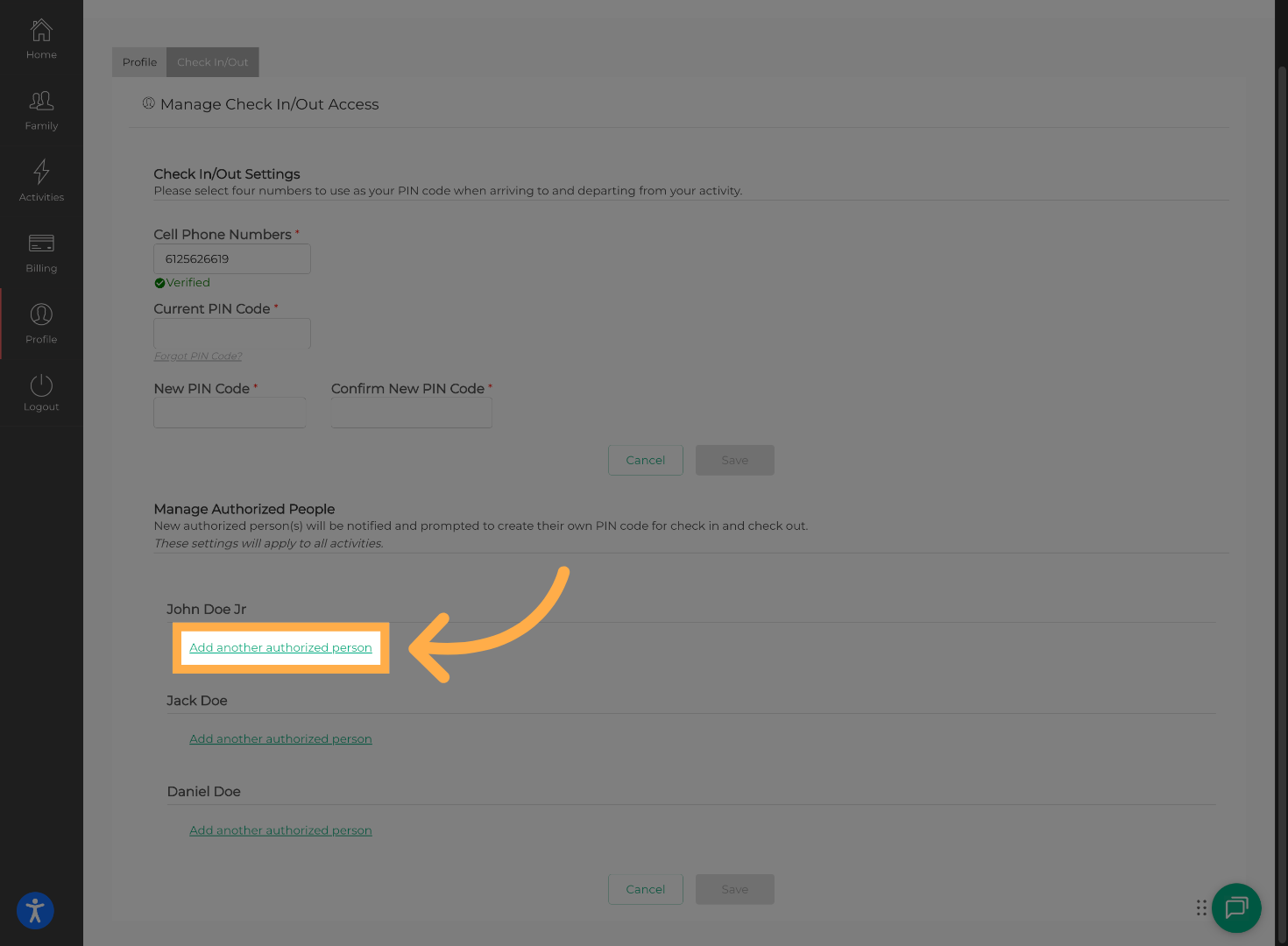The image size is (1288, 946).
Task: Select the Family icon in the sidebar
Action: point(41,108)
